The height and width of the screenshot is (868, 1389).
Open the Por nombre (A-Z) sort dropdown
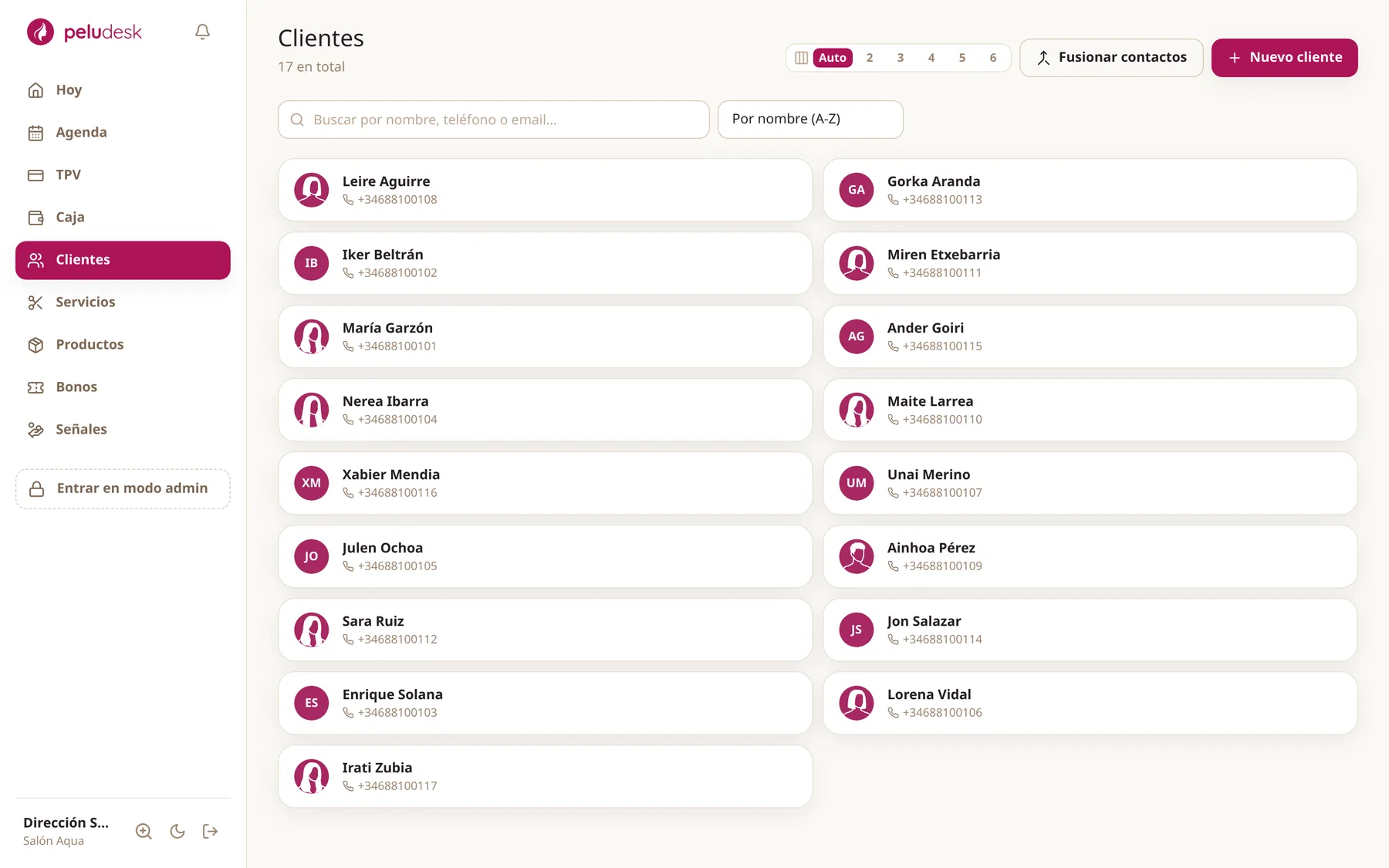coord(810,120)
